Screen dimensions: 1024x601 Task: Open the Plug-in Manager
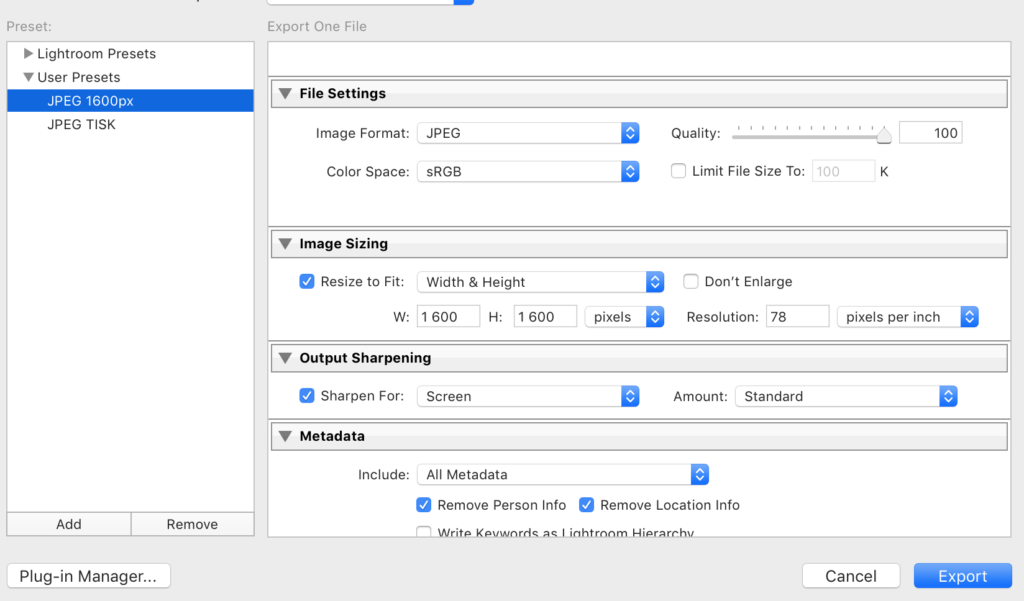click(89, 576)
